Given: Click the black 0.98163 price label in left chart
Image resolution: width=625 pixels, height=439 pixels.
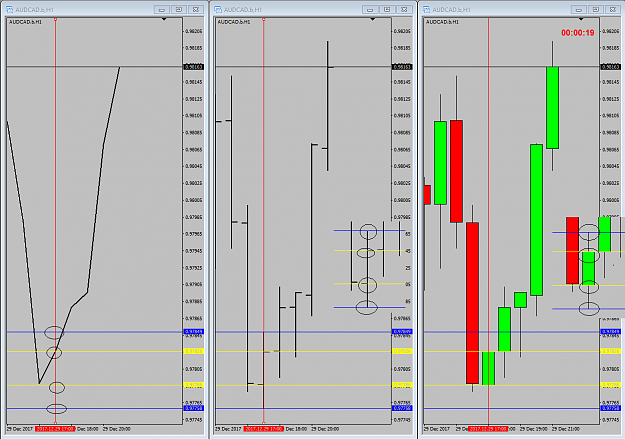Looking at the screenshot, I should pyautogui.click(x=194, y=67).
